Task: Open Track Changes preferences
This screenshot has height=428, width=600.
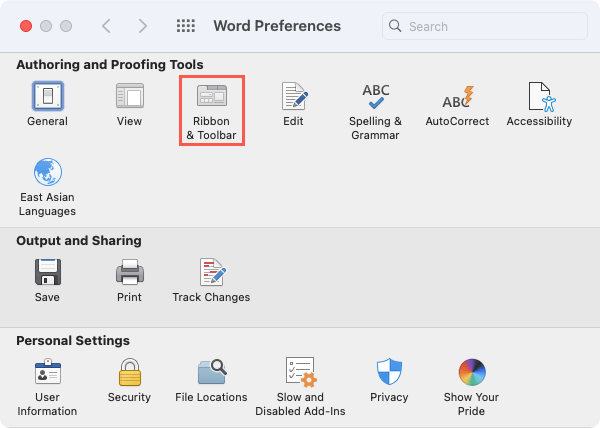Action: pos(211,273)
